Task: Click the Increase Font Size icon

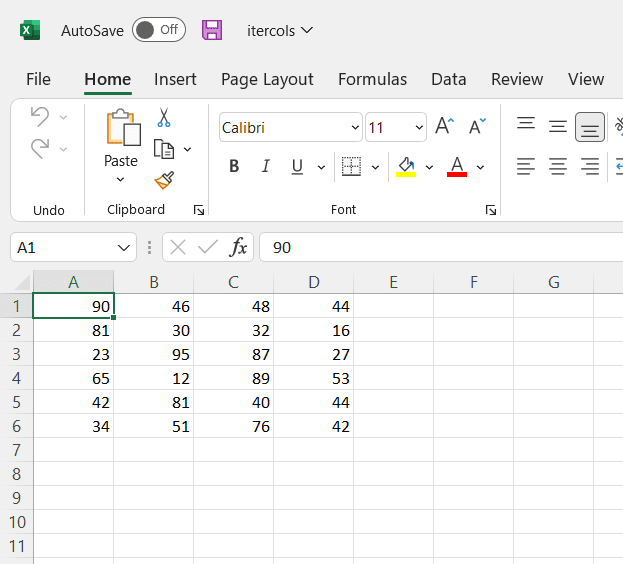Action: pyautogui.click(x=445, y=126)
